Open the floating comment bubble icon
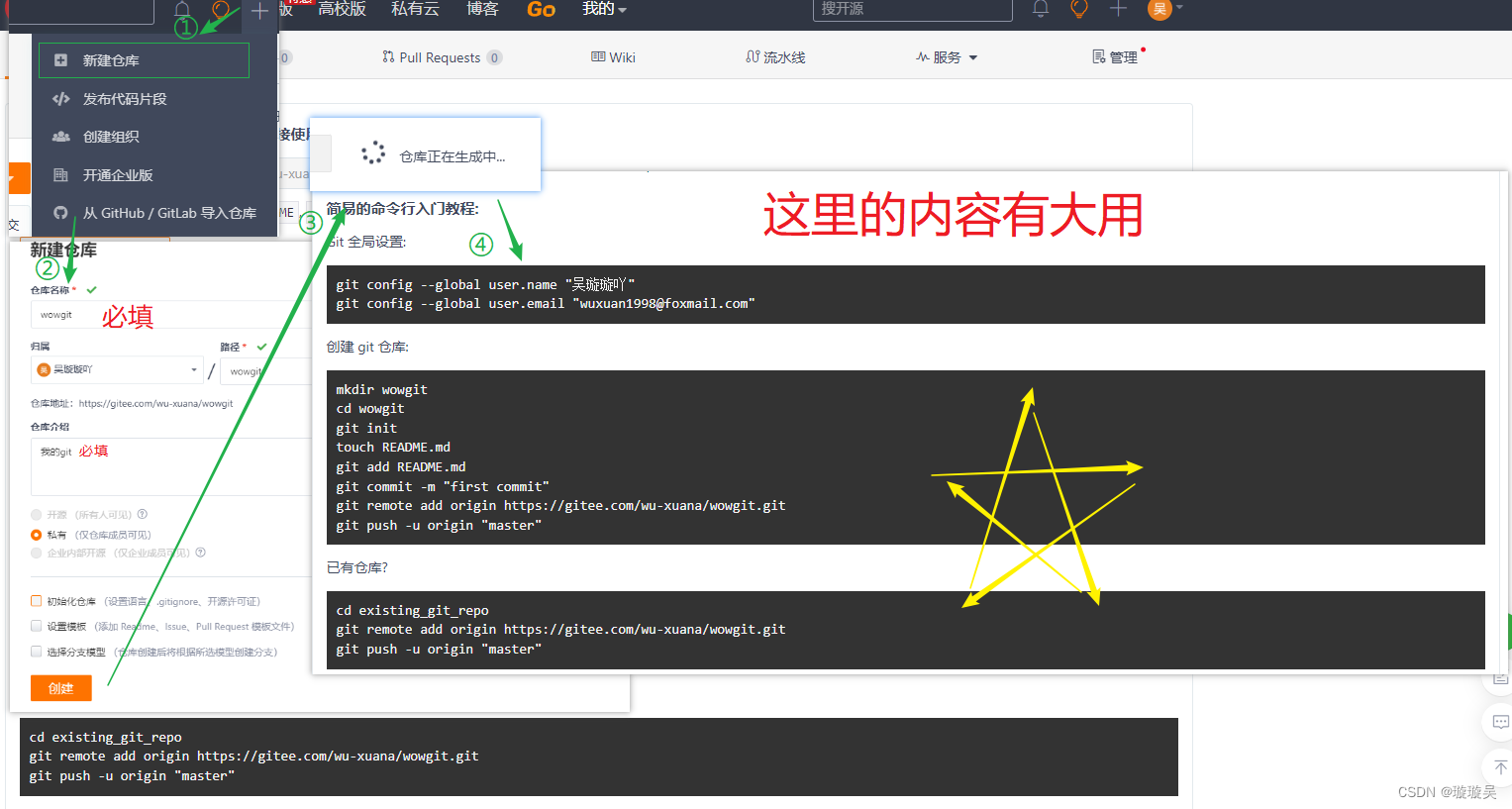Screen dimensions: 1512x809 [1500, 722]
